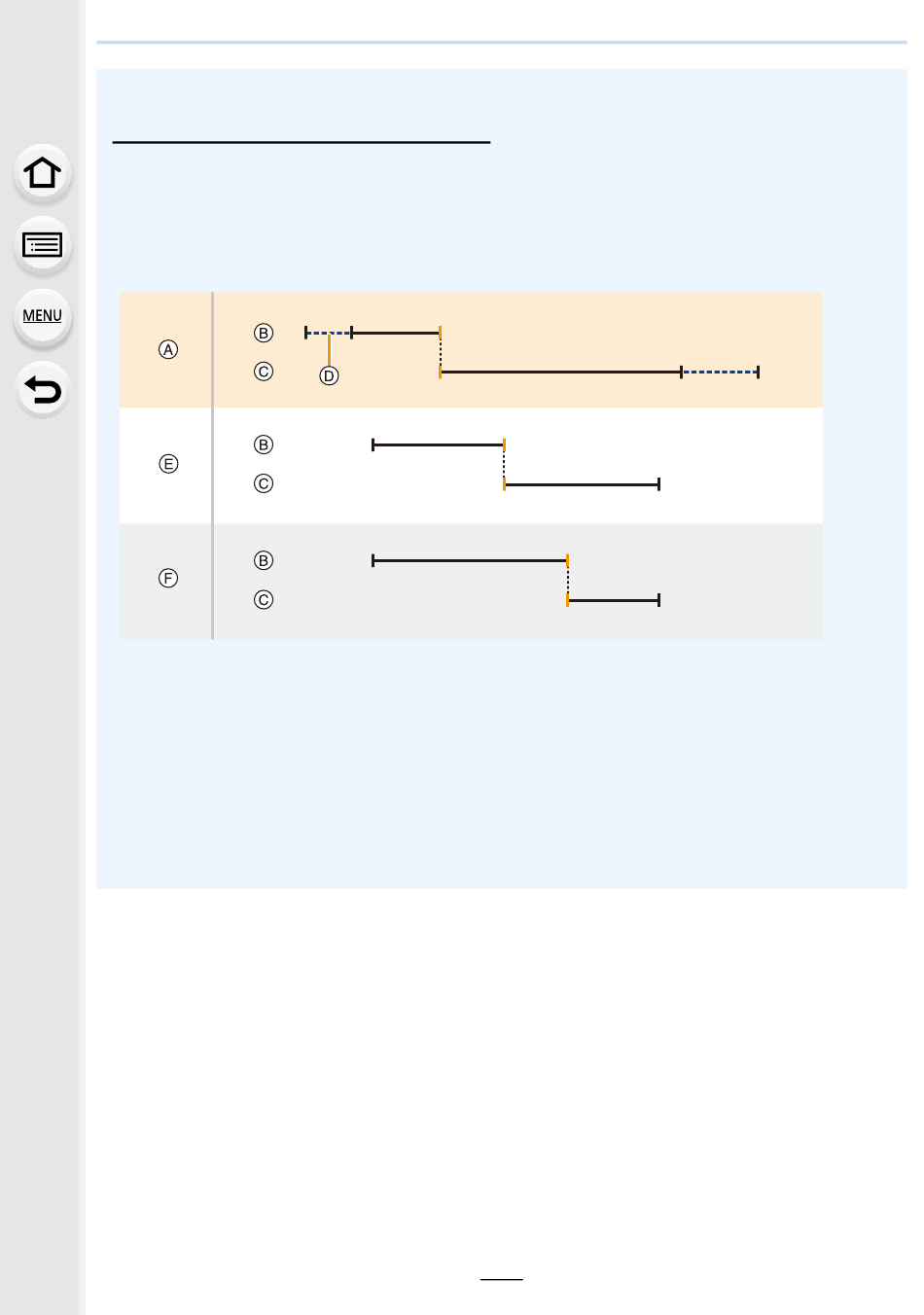
Task: Click circled C in the F row
Action: coord(264,600)
